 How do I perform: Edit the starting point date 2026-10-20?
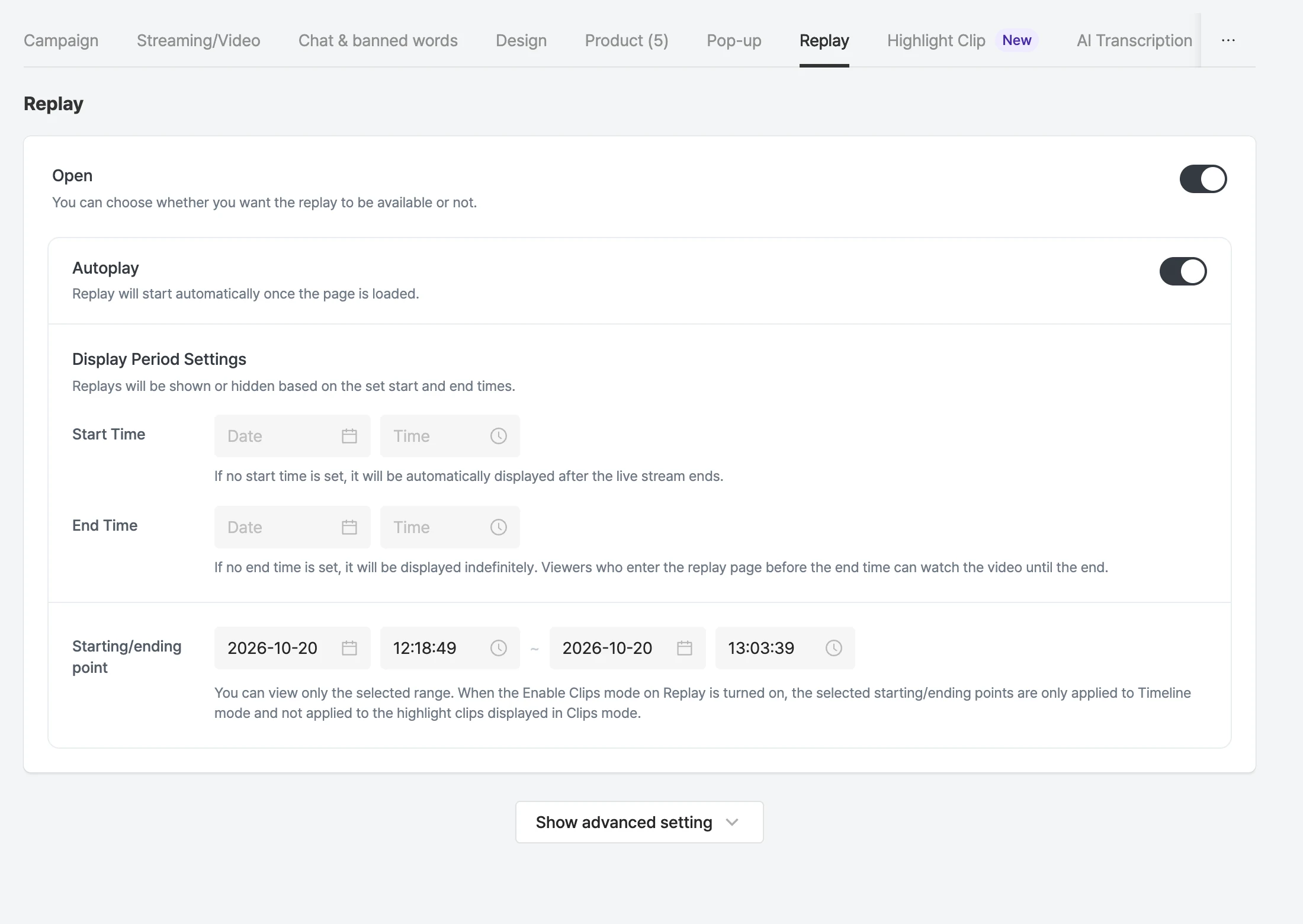pos(293,648)
